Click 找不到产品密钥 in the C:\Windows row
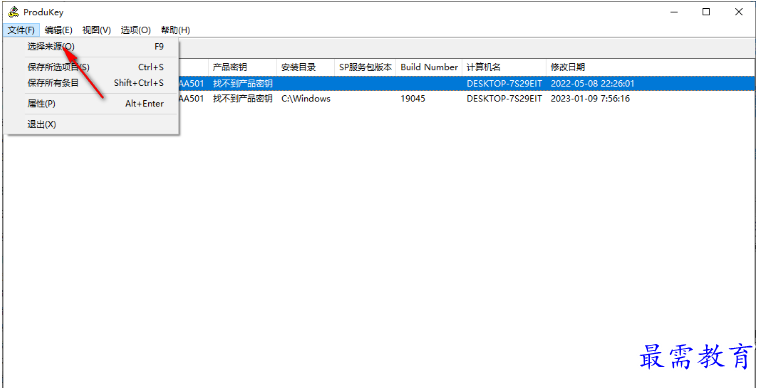The height and width of the screenshot is (388, 761). [243, 99]
